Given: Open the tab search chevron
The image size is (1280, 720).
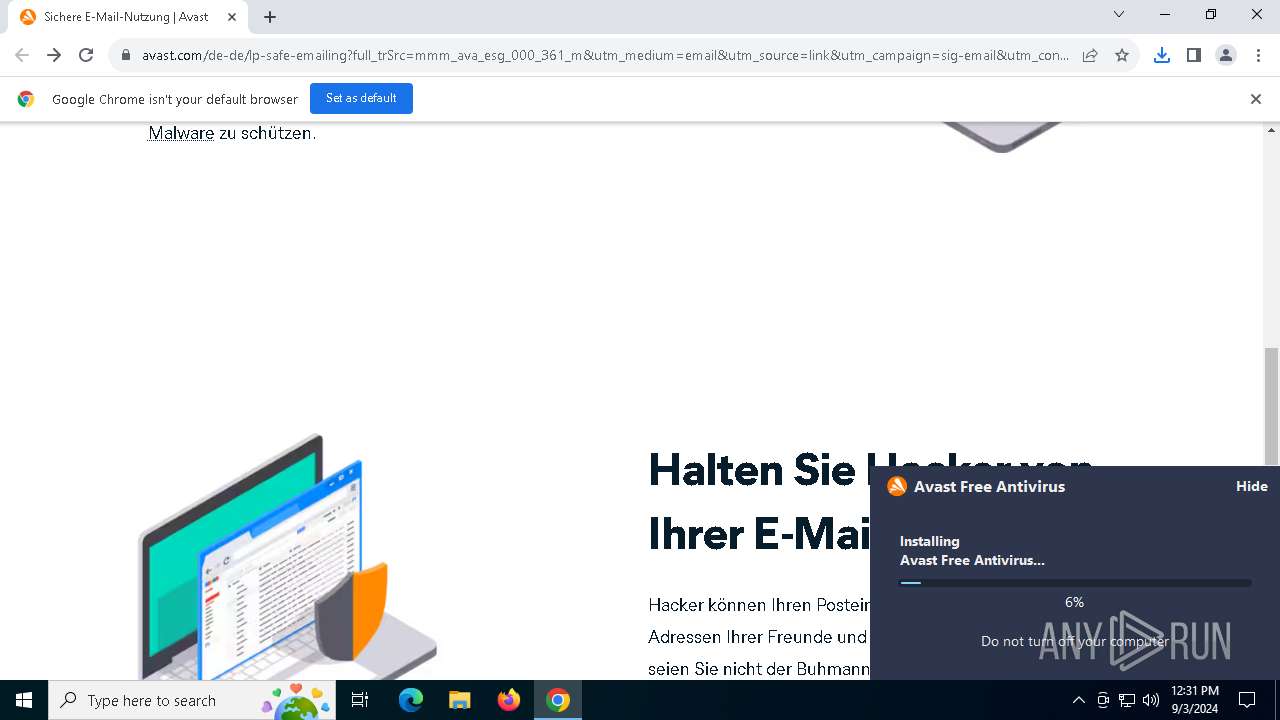Looking at the screenshot, I should coord(1119,15).
